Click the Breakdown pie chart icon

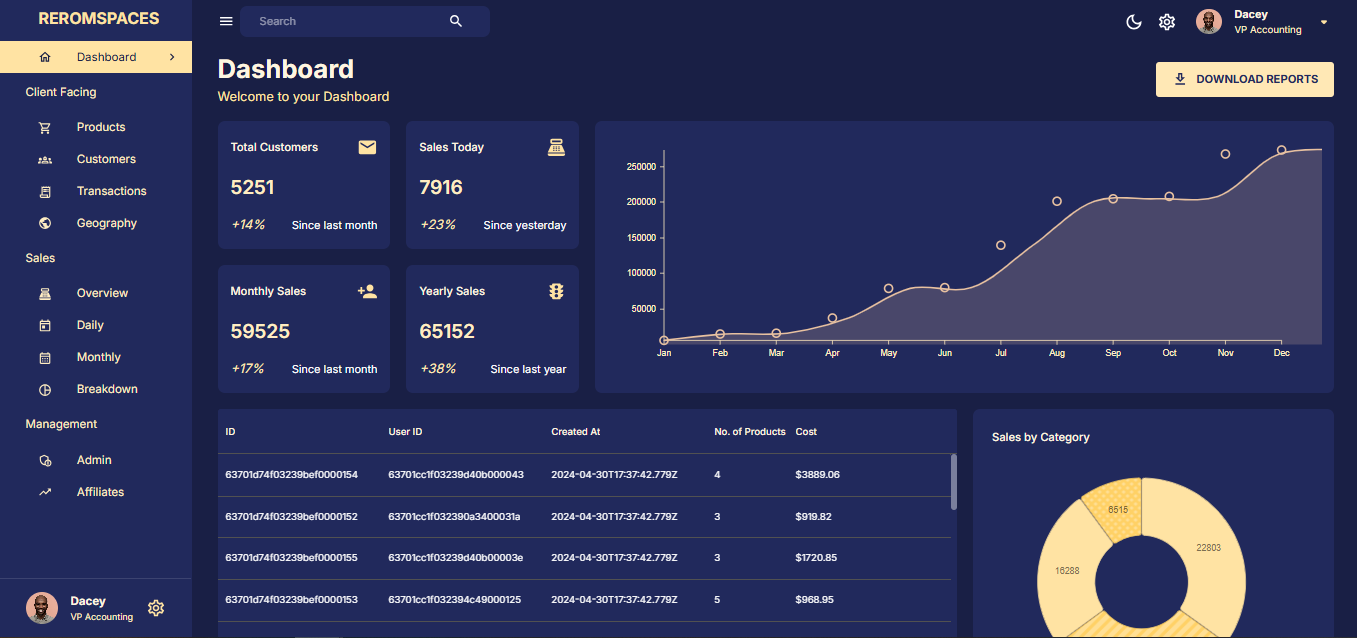click(x=45, y=389)
